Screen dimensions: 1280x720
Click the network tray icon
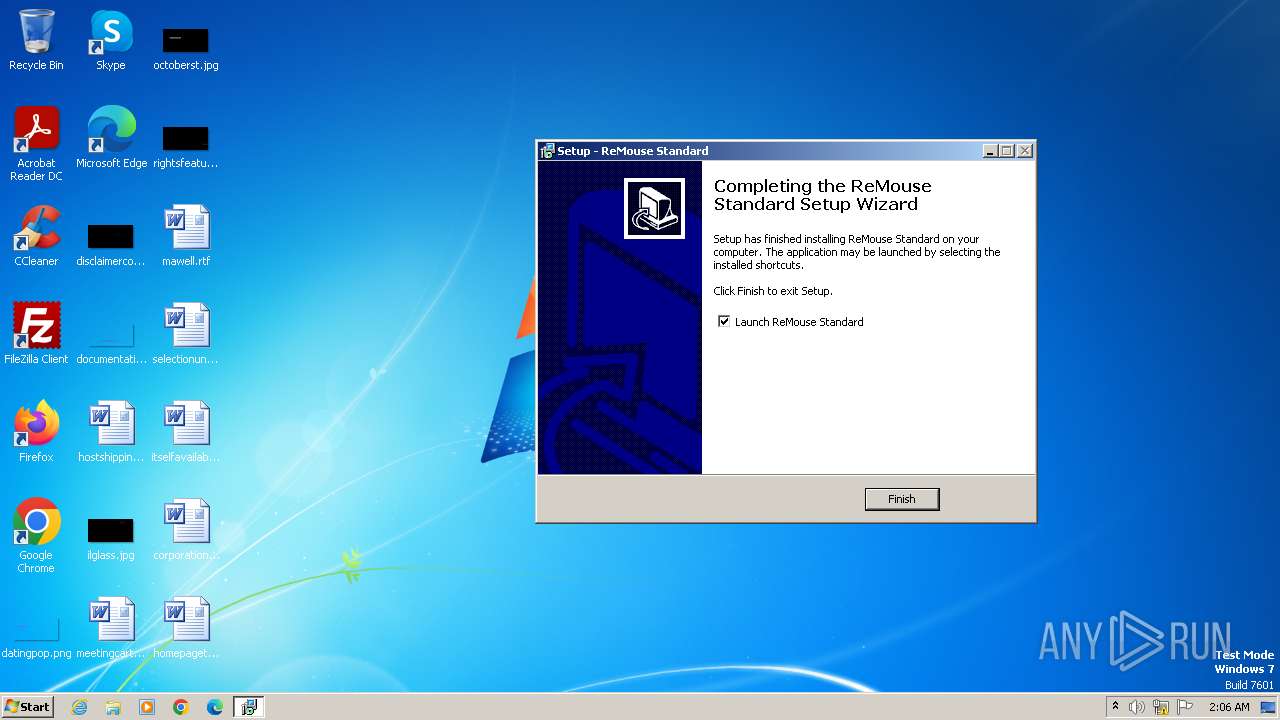[1161, 707]
